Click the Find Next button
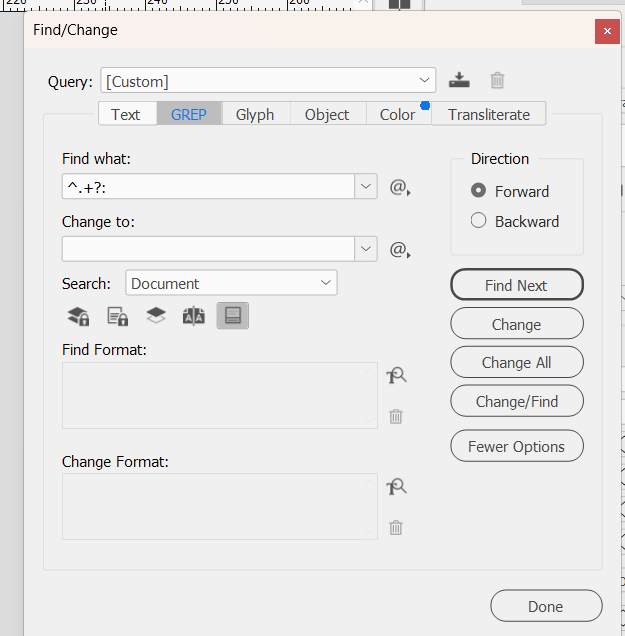625x636 pixels. (516, 285)
